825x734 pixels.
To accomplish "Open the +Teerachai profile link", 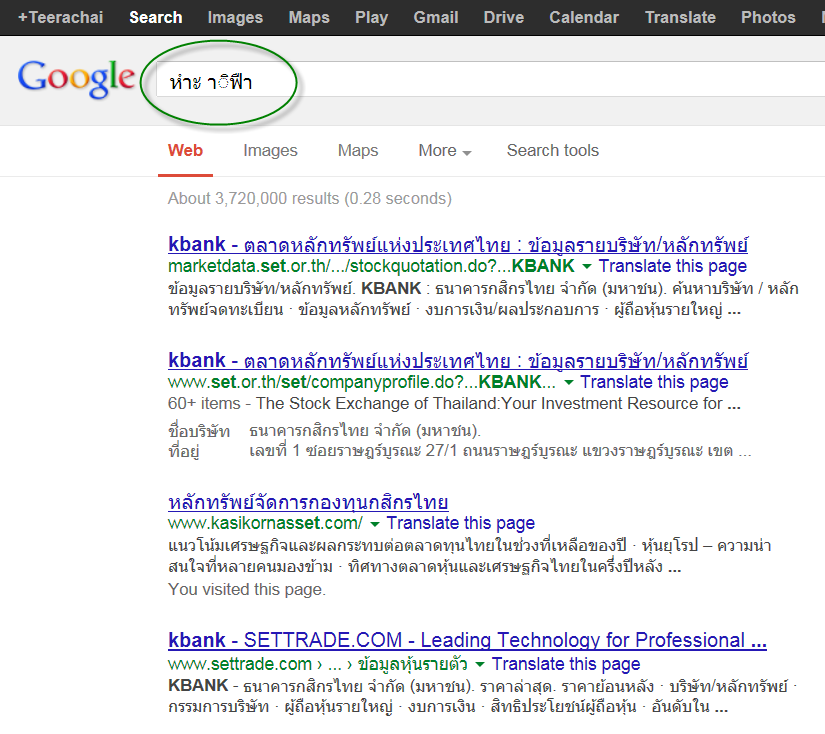I will (61, 17).
